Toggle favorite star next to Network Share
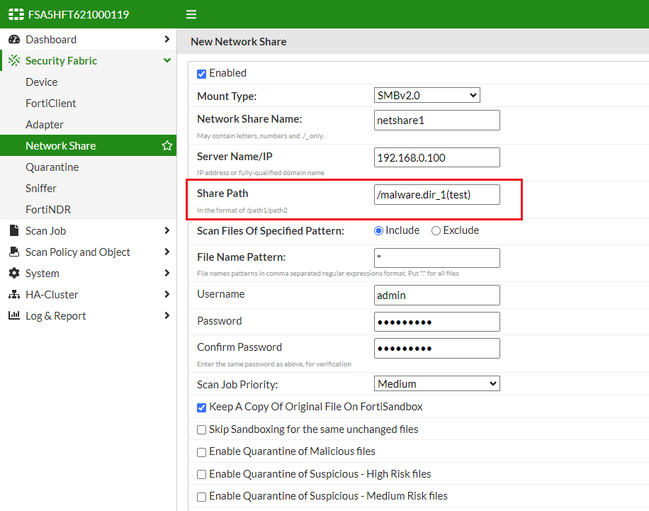 coord(167,146)
